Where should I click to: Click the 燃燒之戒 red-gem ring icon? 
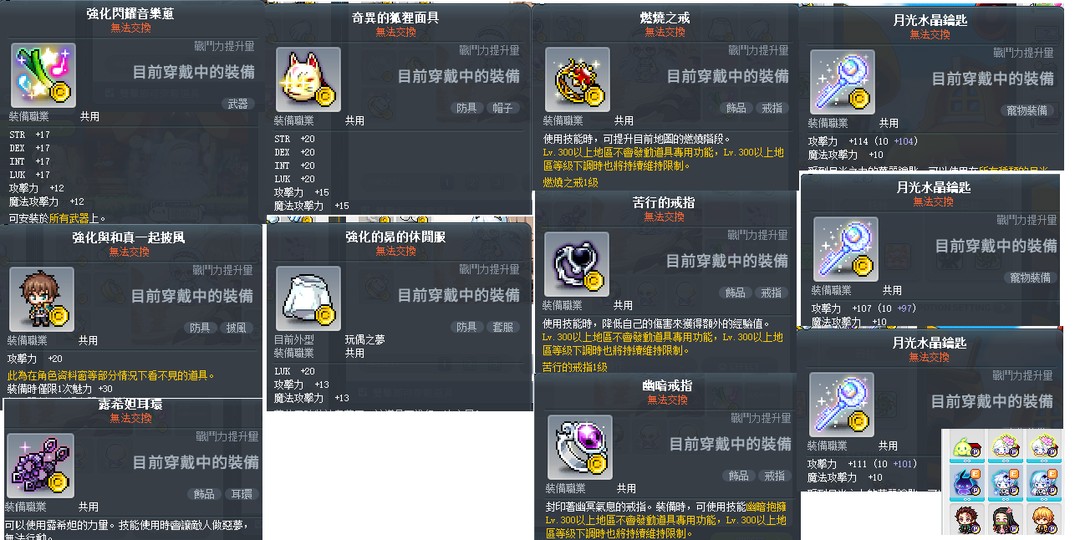(x=577, y=79)
